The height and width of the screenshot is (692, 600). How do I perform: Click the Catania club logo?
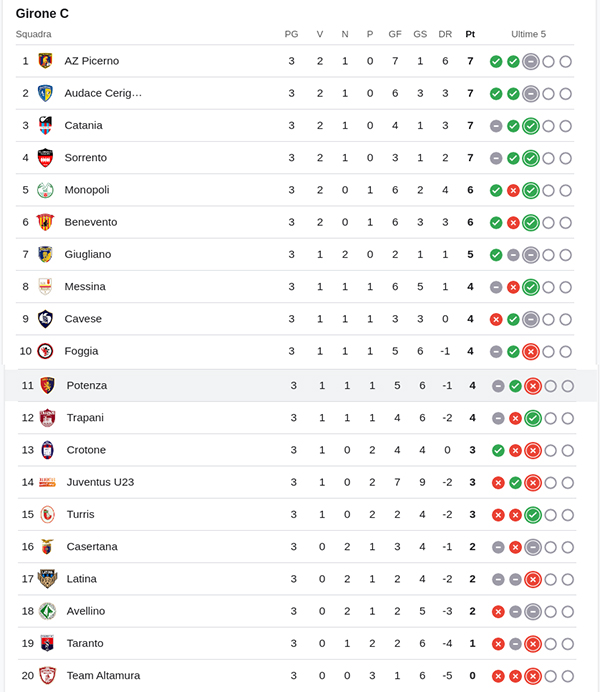coord(45,125)
